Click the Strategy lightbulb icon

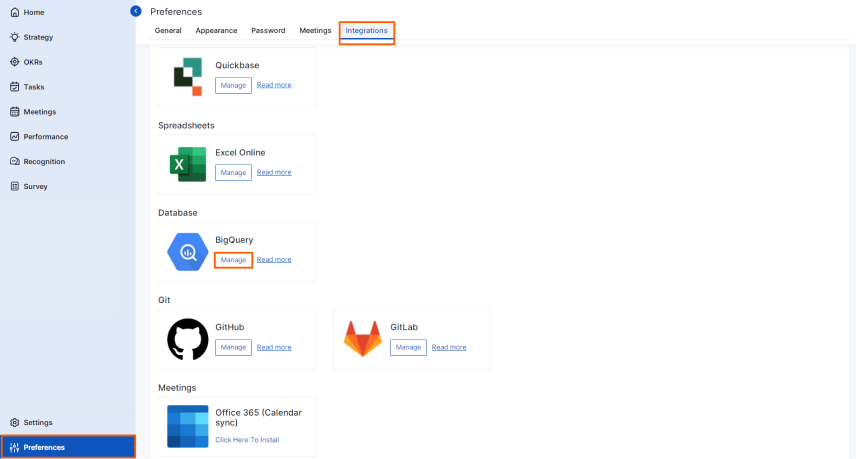15,37
